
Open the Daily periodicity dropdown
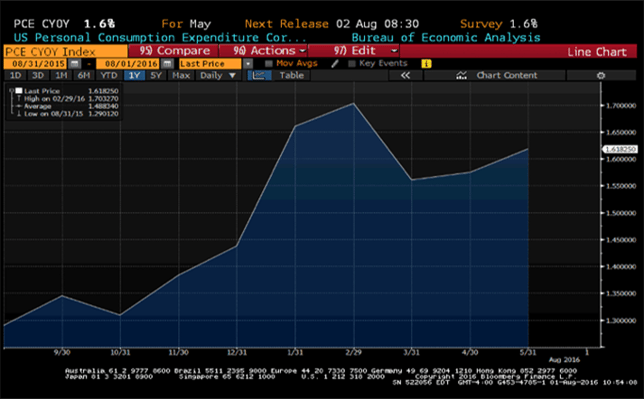pyautogui.click(x=218, y=76)
